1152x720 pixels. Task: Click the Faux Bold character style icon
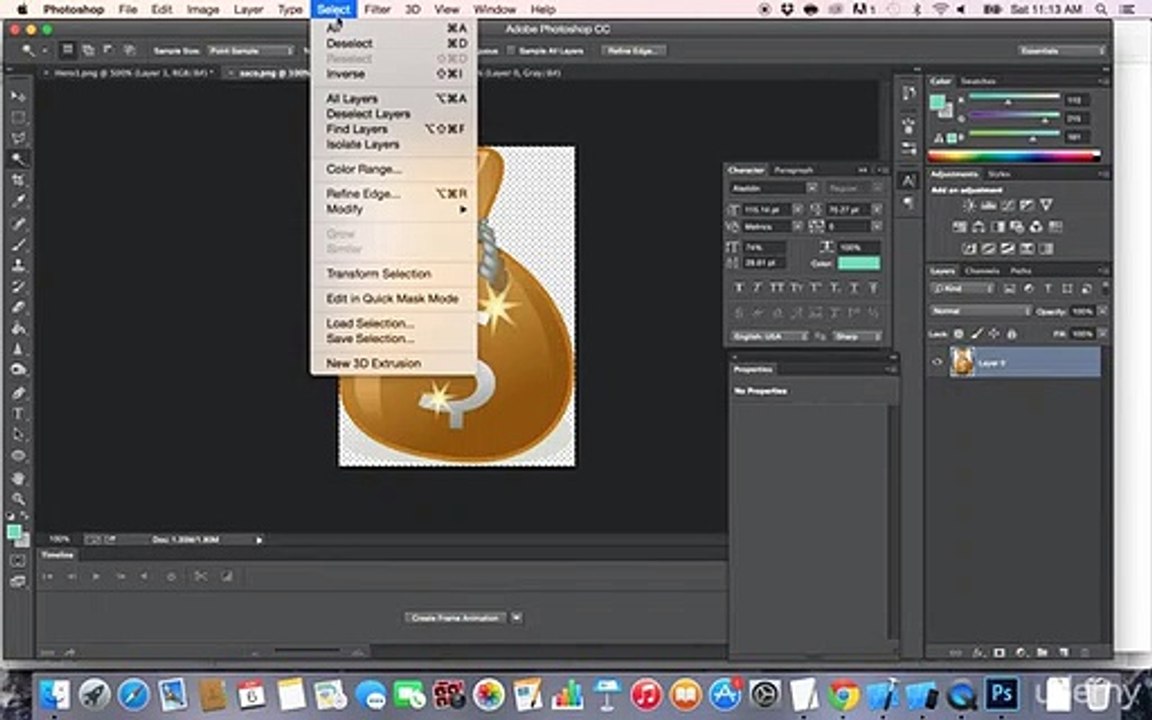[739, 288]
